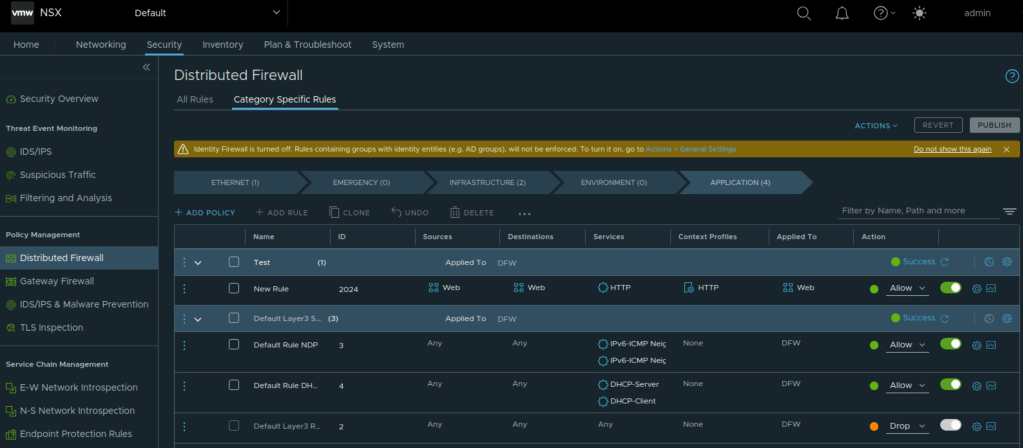Click Add Policy link

(205, 213)
